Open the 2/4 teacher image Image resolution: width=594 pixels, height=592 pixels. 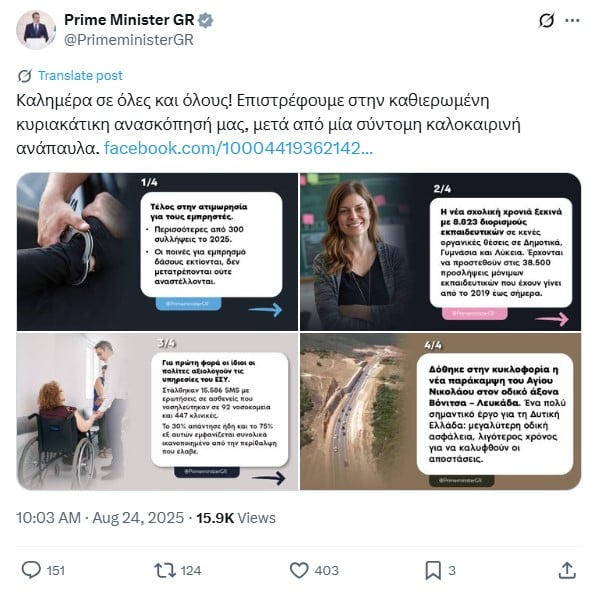click(441, 251)
